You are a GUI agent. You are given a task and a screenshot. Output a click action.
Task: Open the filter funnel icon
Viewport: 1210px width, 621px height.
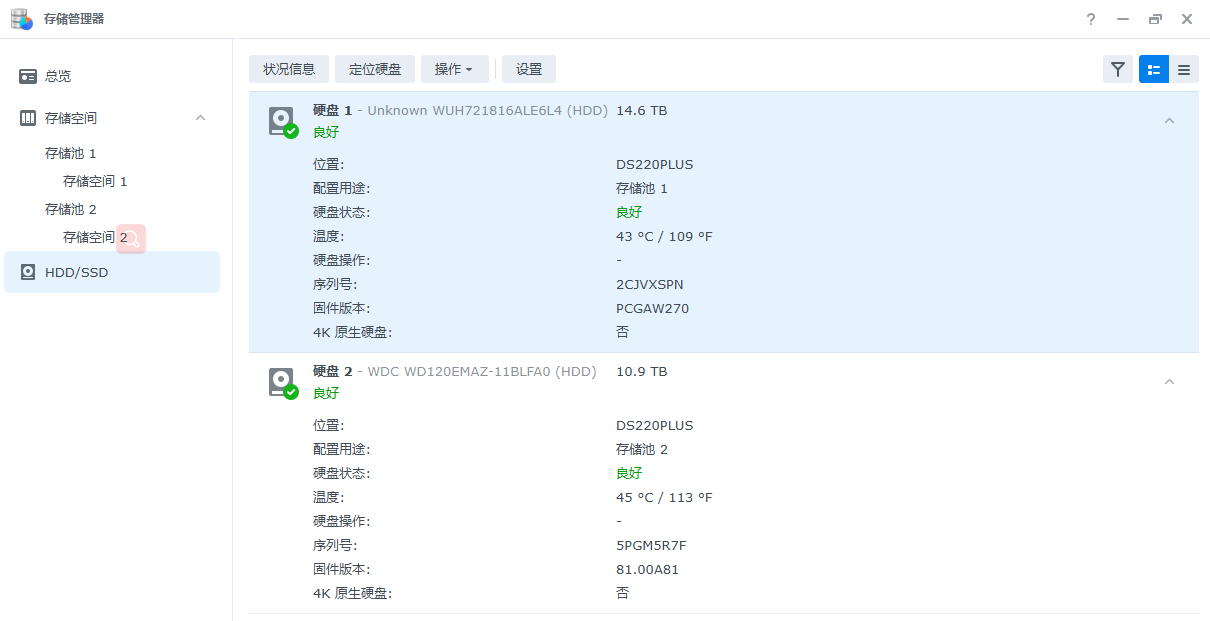pyautogui.click(x=1118, y=69)
